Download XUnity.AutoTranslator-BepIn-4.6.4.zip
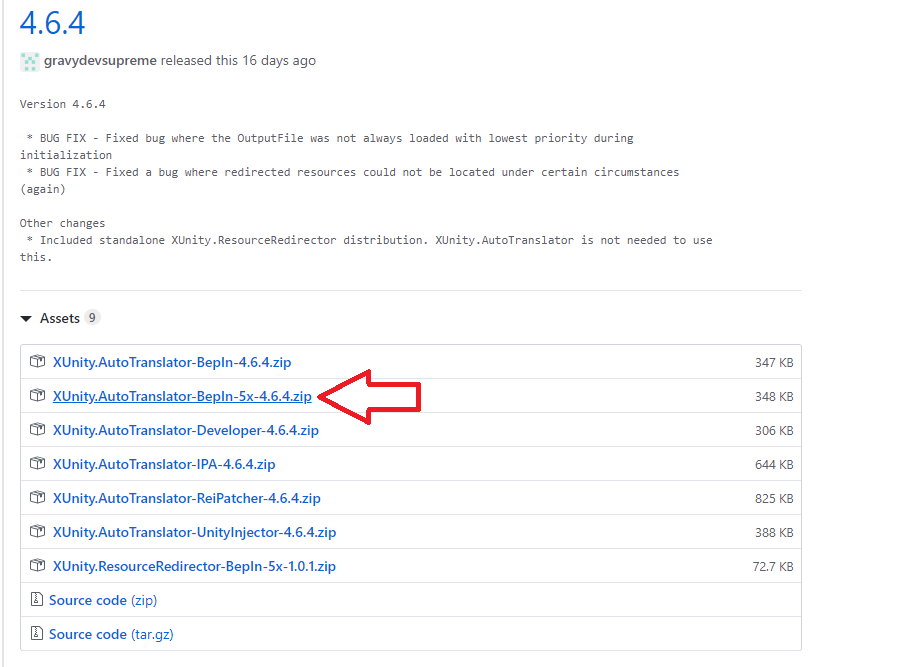Screen dimensions: 905x667 click(172, 362)
